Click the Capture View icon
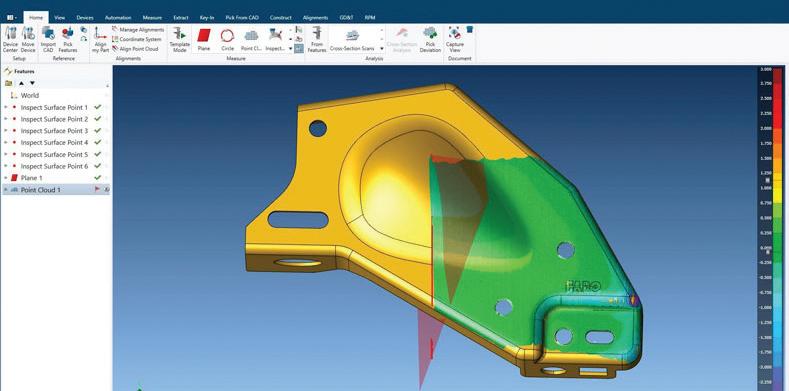 click(x=455, y=40)
